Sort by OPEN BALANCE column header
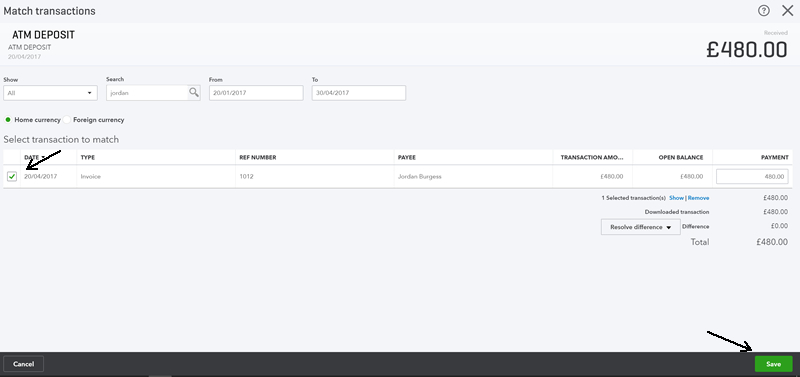 coord(681,158)
